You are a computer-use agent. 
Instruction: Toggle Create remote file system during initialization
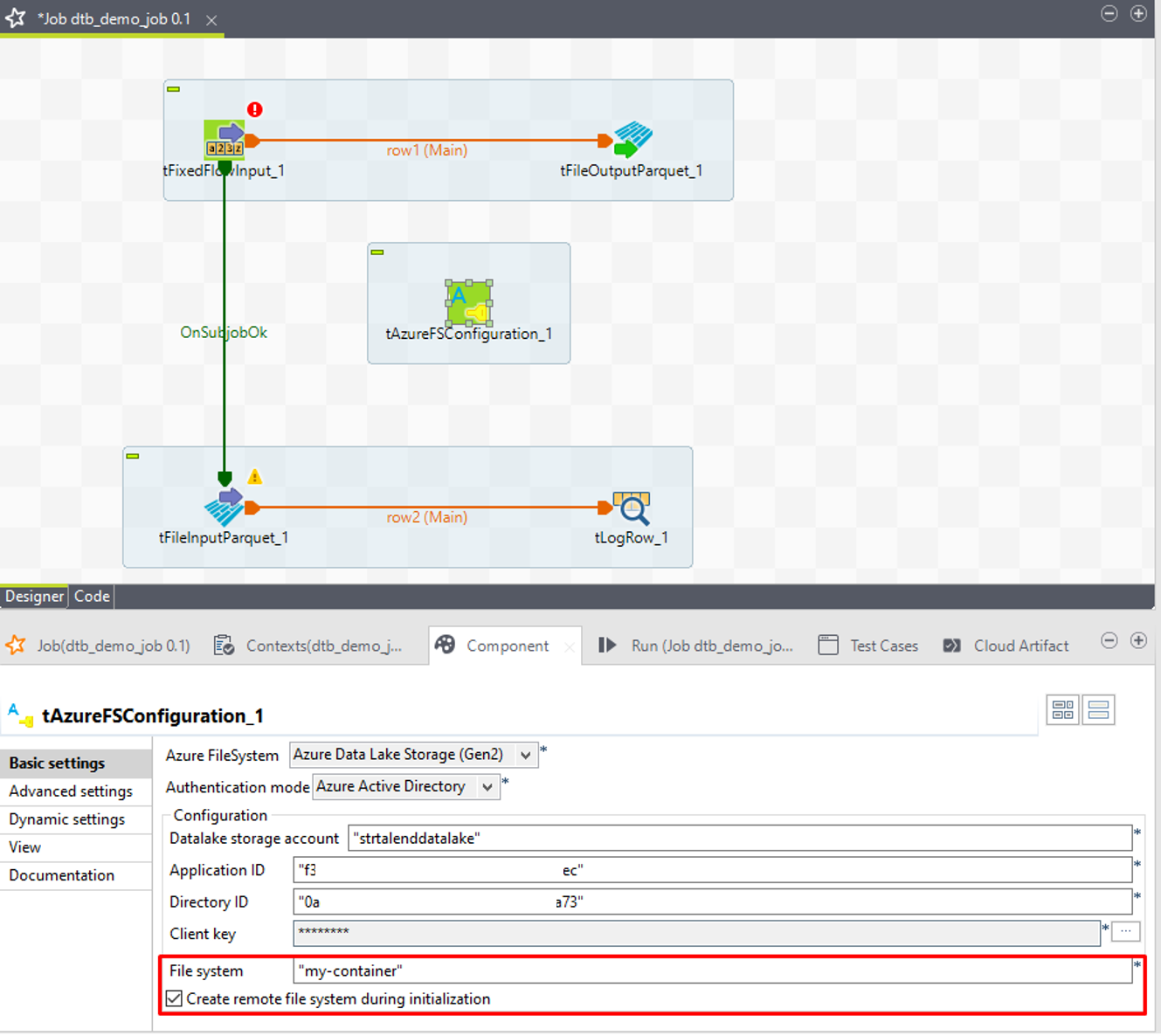click(175, 998)
